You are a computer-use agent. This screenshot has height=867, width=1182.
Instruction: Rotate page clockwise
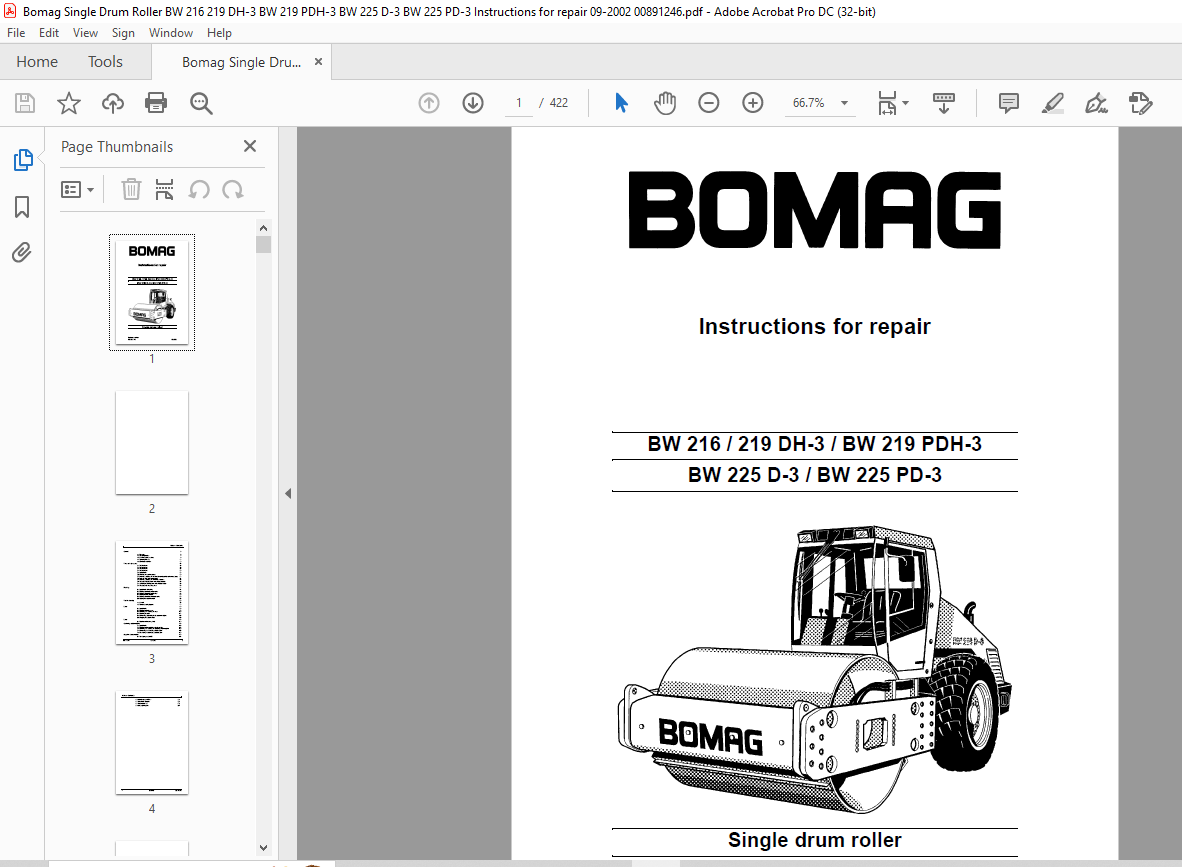point(233,189)
